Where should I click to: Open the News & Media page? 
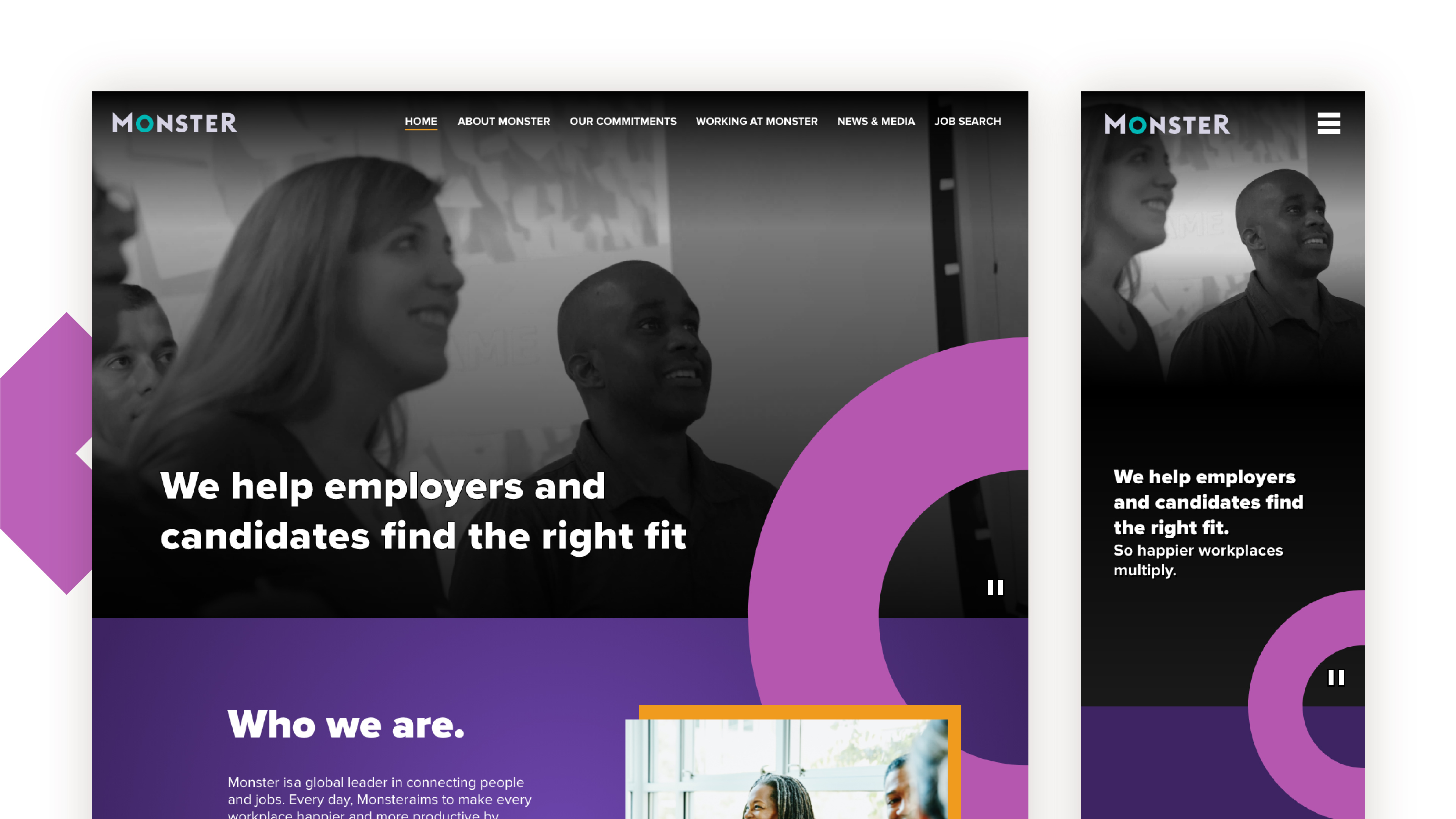(876, 122)
